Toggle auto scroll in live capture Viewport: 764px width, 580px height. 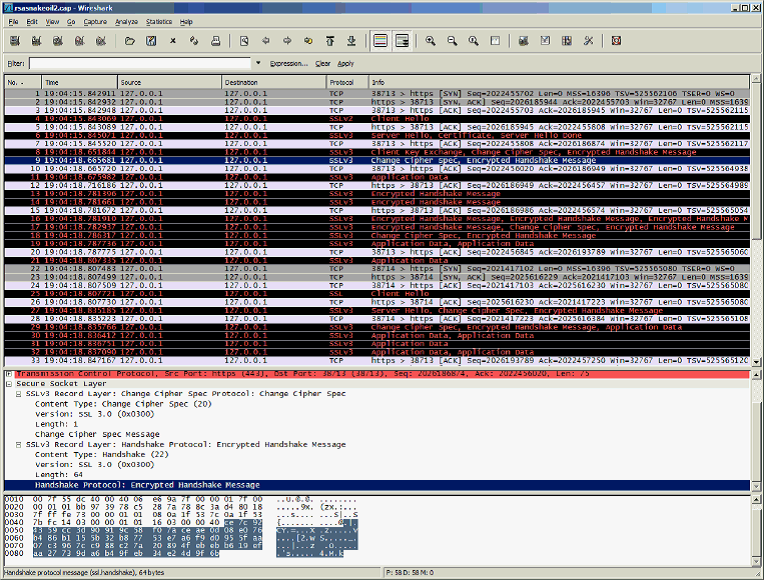point(402,41)
